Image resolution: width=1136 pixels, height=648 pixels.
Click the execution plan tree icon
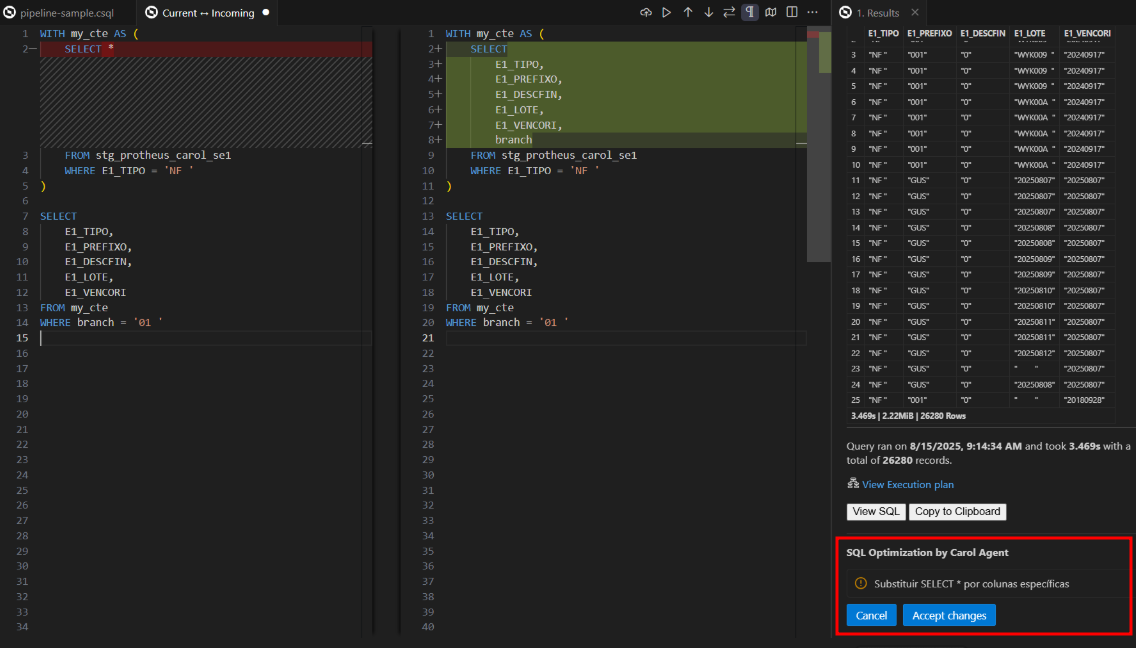[x=853, y=483]
